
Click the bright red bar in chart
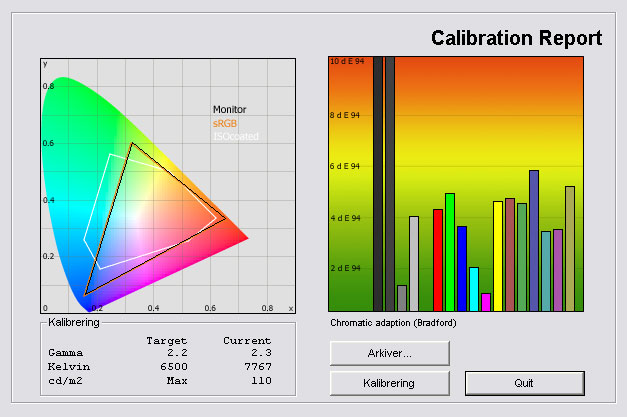437,260
